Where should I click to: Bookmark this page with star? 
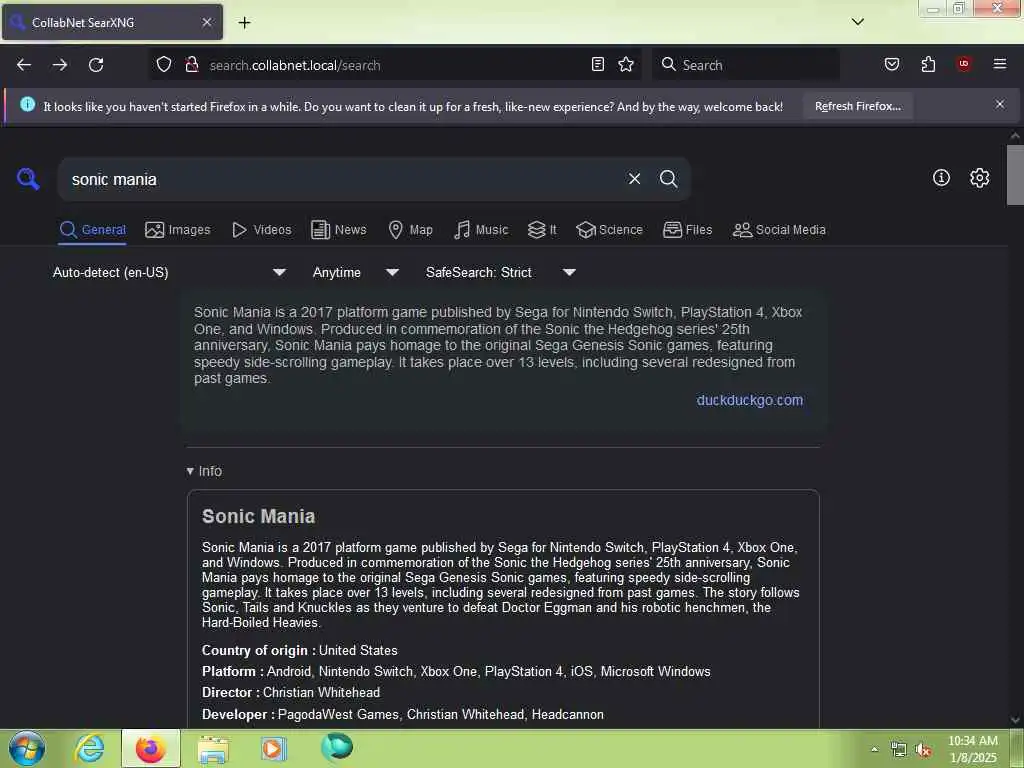(626, 64)
